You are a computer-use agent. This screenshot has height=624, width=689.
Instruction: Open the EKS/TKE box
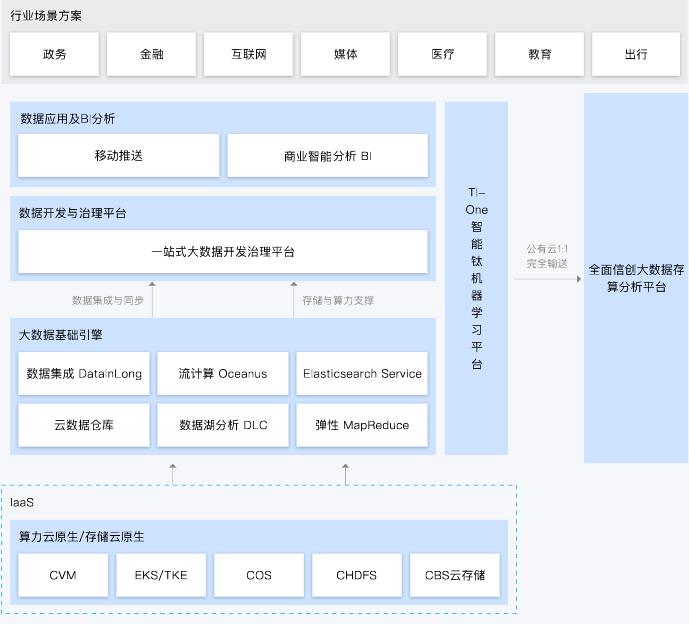pyautogui.click(x=161, y=575)
